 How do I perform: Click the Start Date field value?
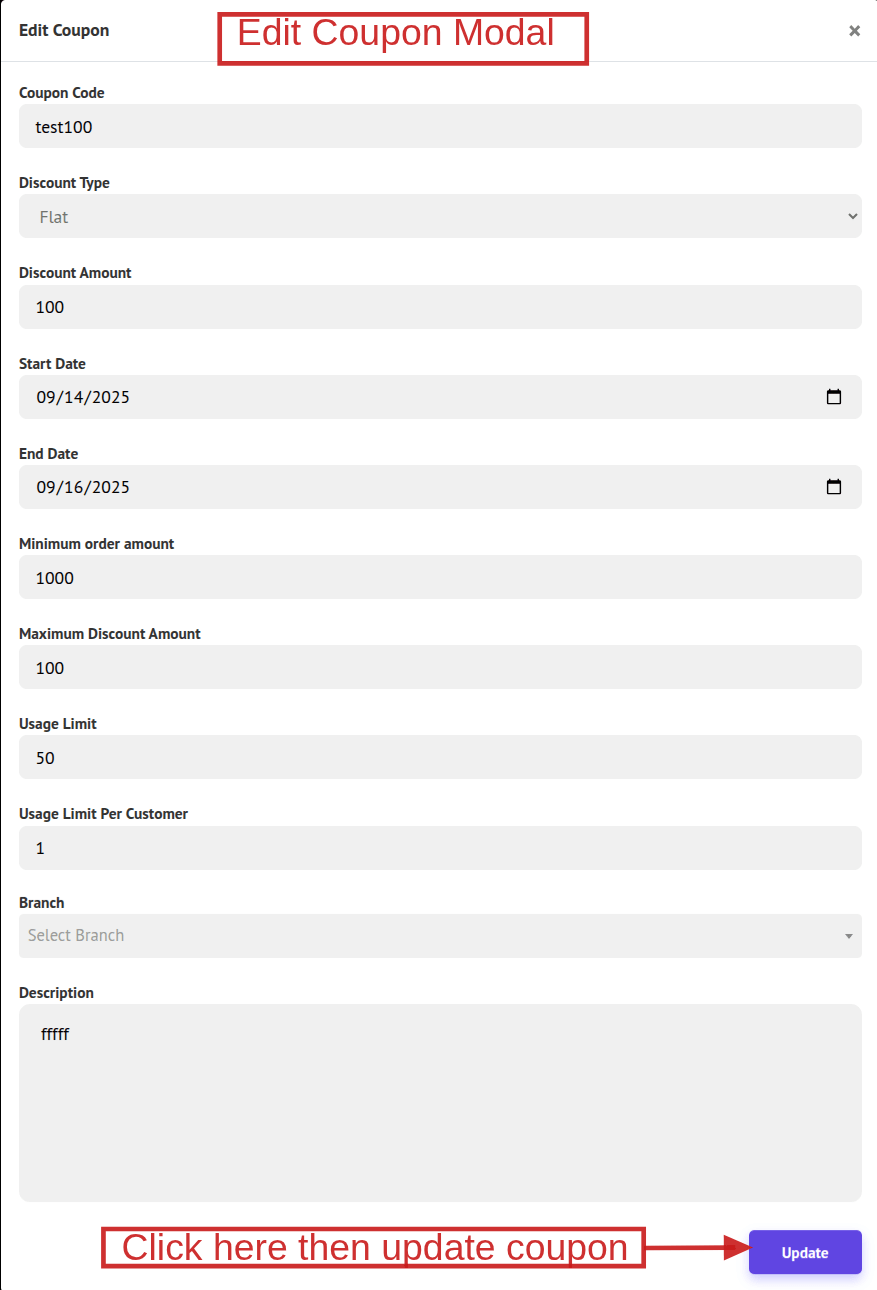pyautogui.click(x=84, y=397)
